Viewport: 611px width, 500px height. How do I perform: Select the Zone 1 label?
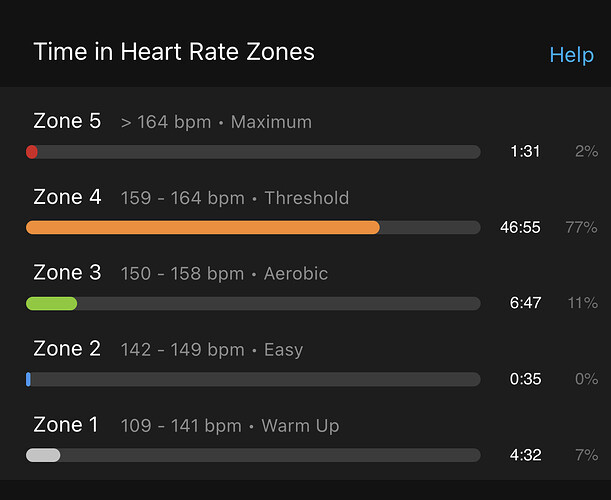point(65,424)
